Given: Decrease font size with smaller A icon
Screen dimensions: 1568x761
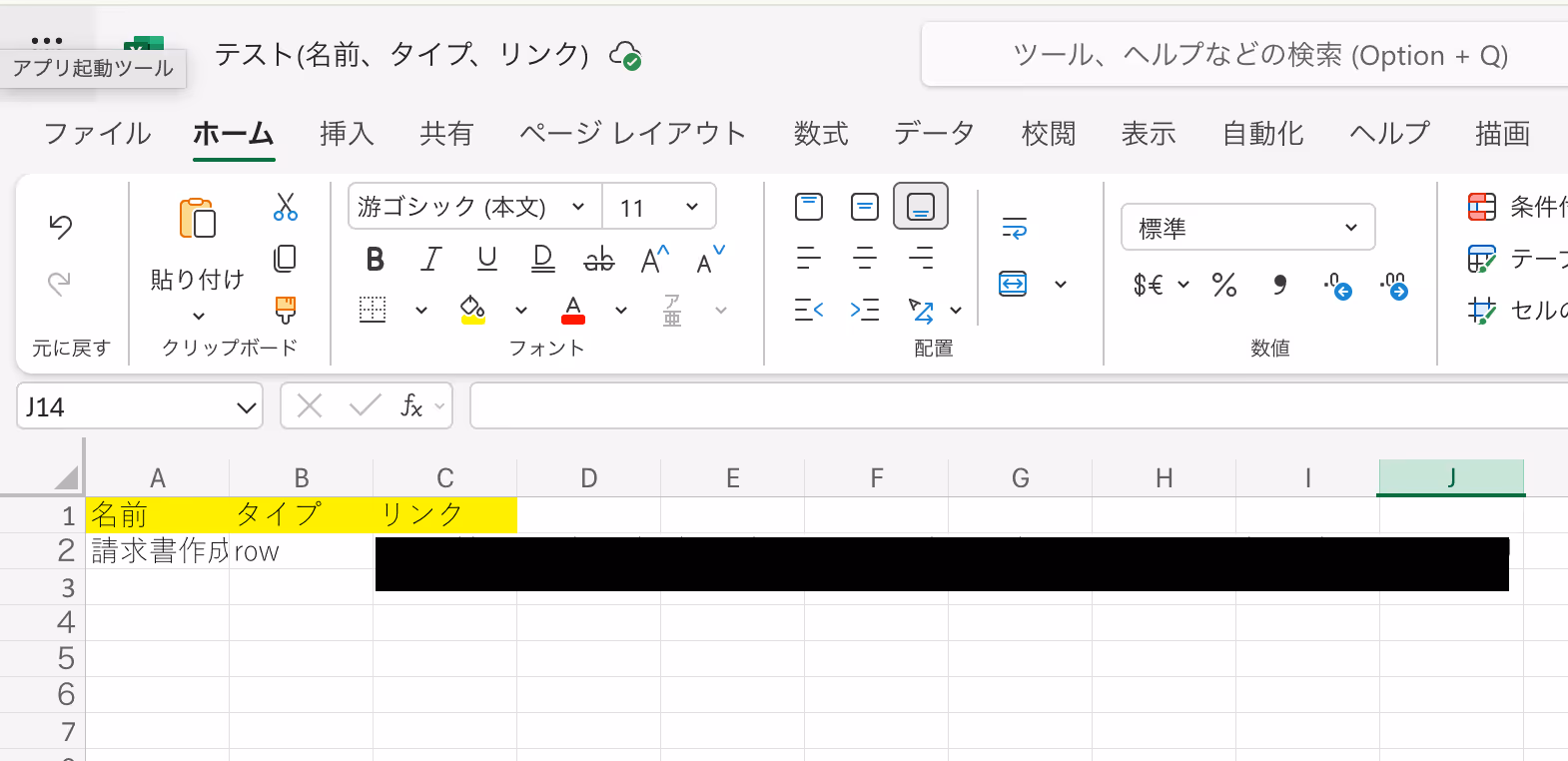Looking at the screenshot, I should tap(711, 260).
